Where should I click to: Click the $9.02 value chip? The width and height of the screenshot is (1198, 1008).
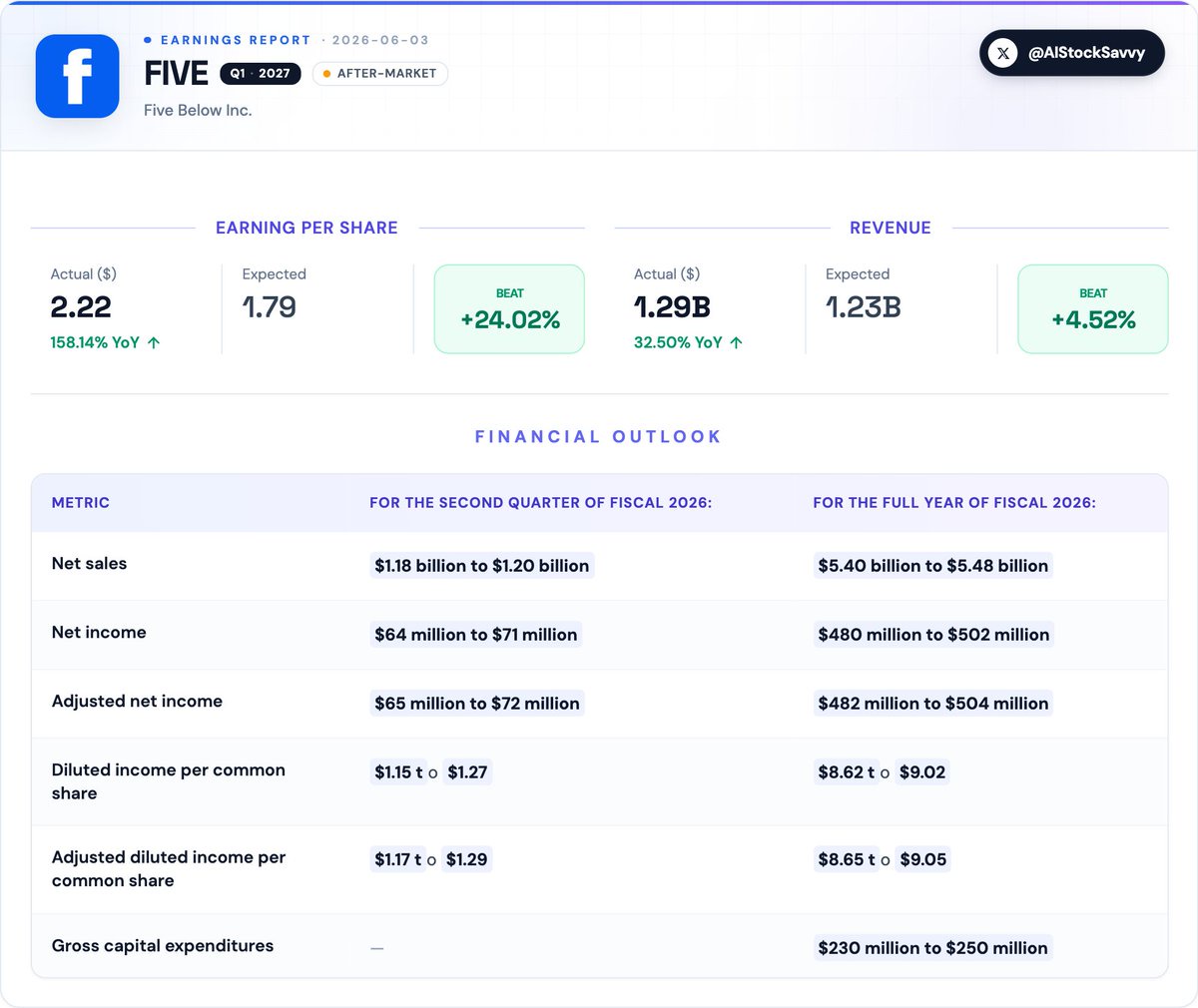coord(922,772)
